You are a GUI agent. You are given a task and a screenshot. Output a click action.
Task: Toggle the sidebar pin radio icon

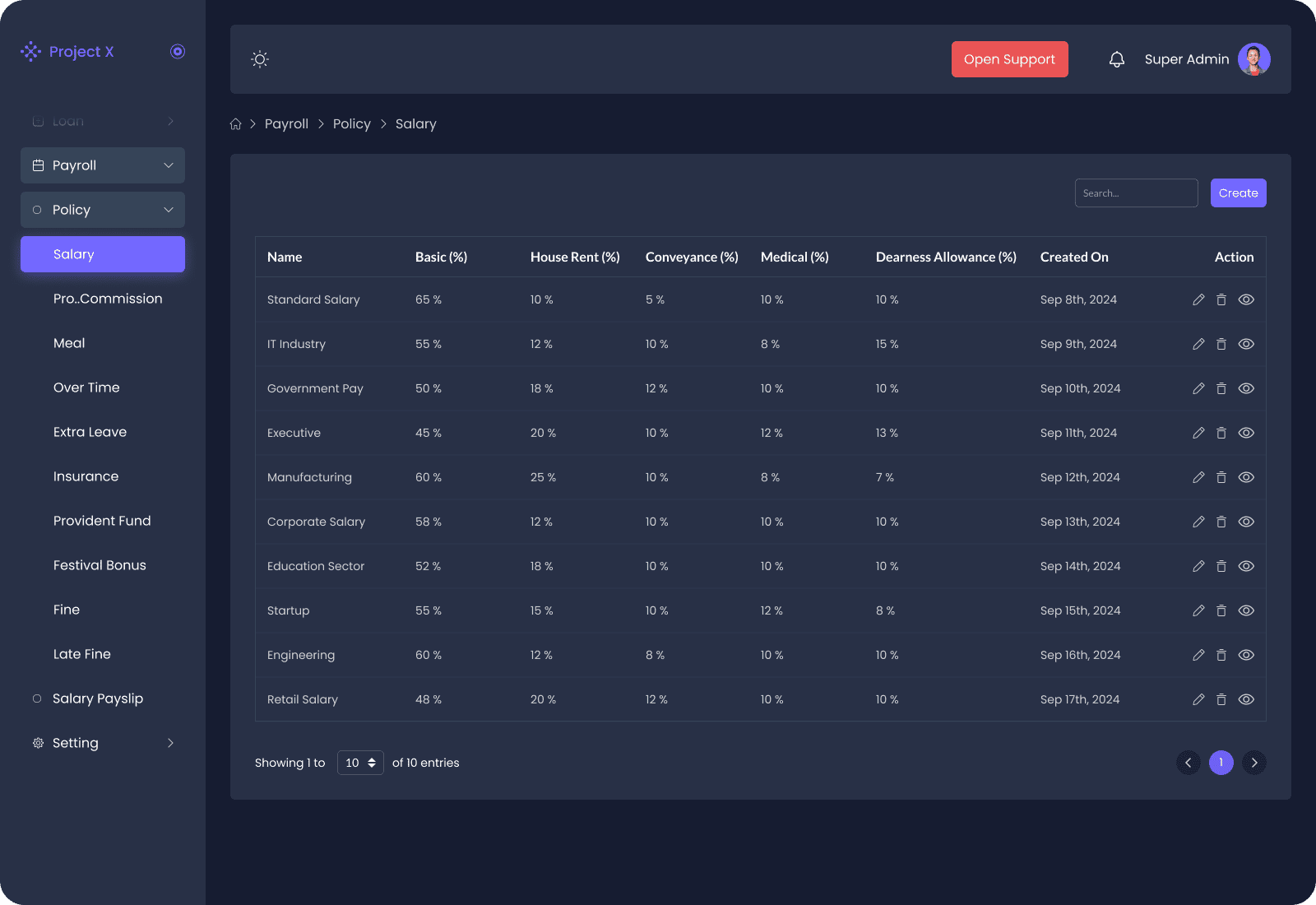tap(178, 52)
